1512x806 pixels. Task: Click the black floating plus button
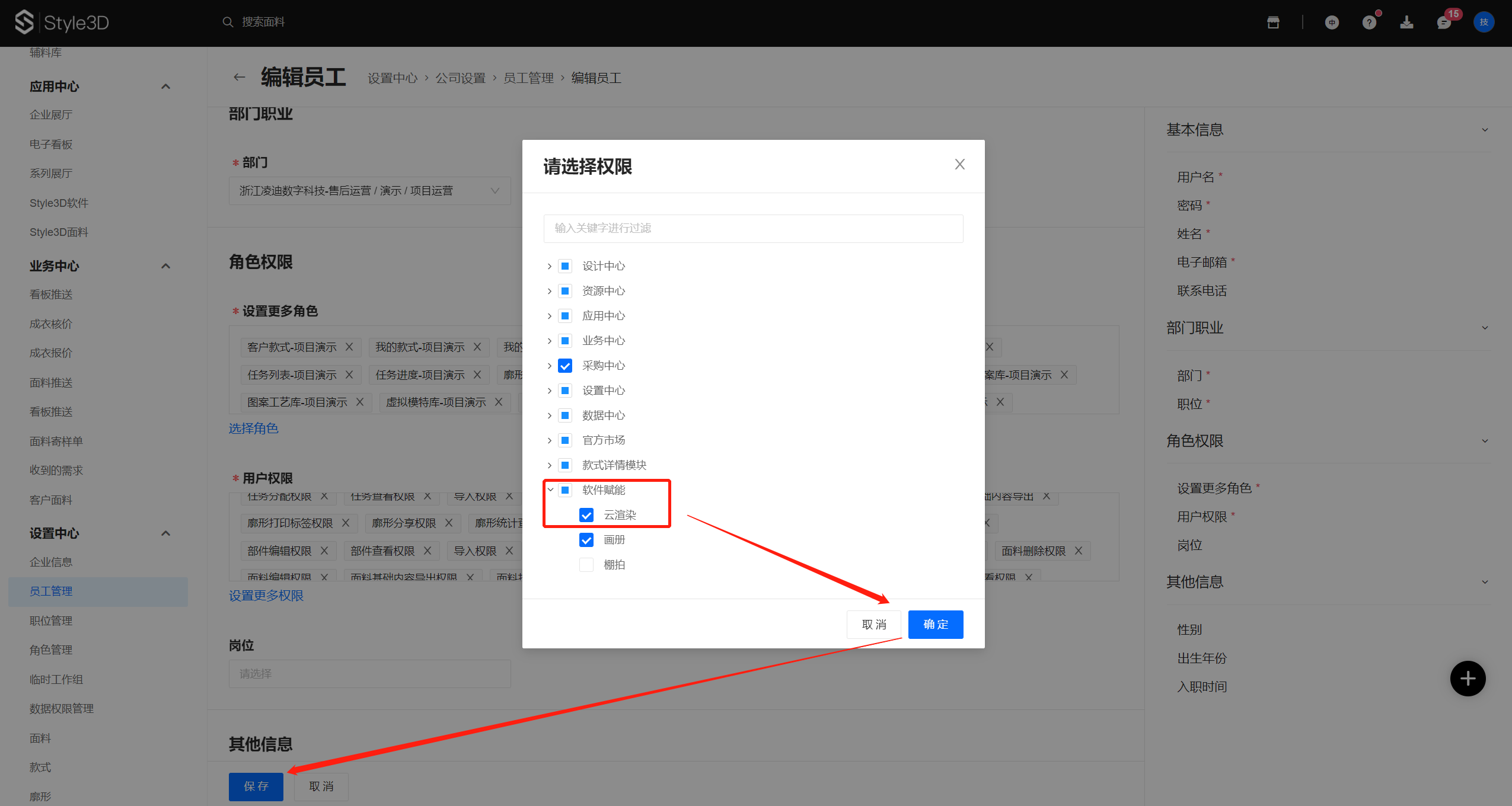click(1468, 678)
